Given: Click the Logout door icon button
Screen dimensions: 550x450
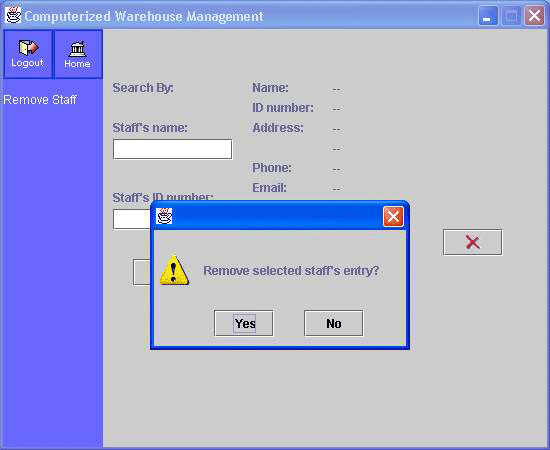Looking at the screenshot, I should click(28, 54).
